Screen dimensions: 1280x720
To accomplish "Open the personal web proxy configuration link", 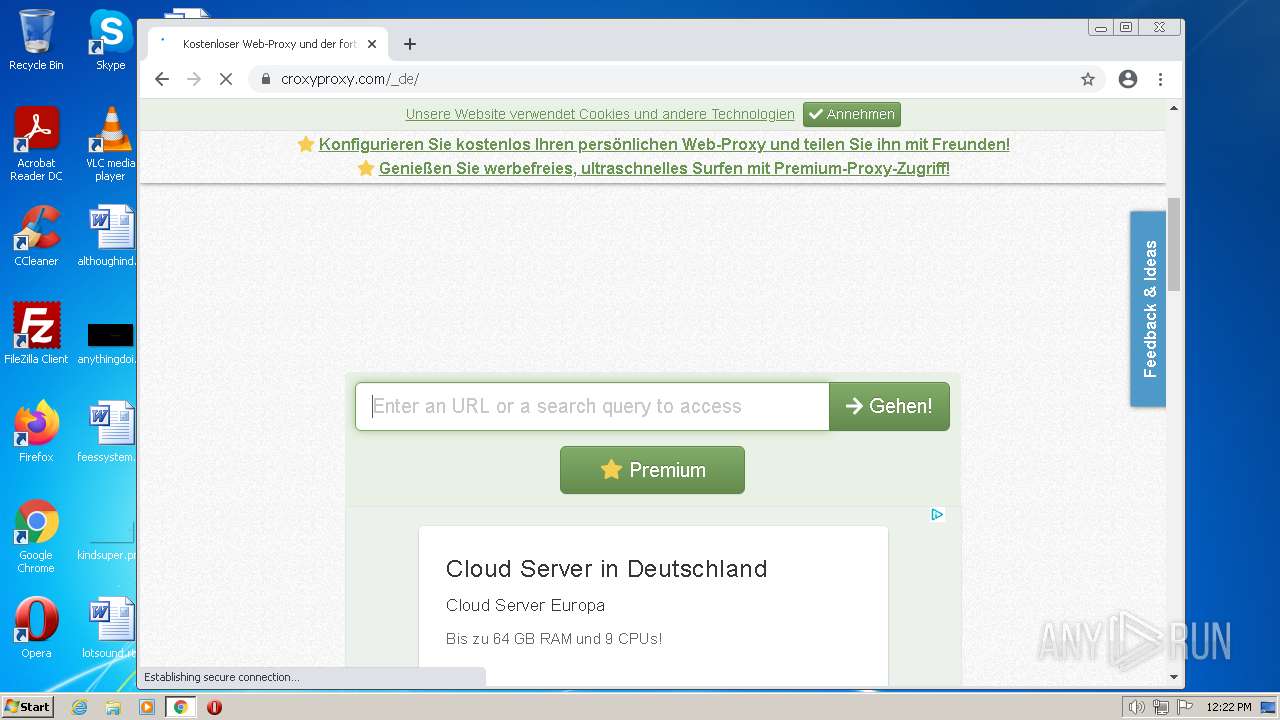I will point(664,144).
